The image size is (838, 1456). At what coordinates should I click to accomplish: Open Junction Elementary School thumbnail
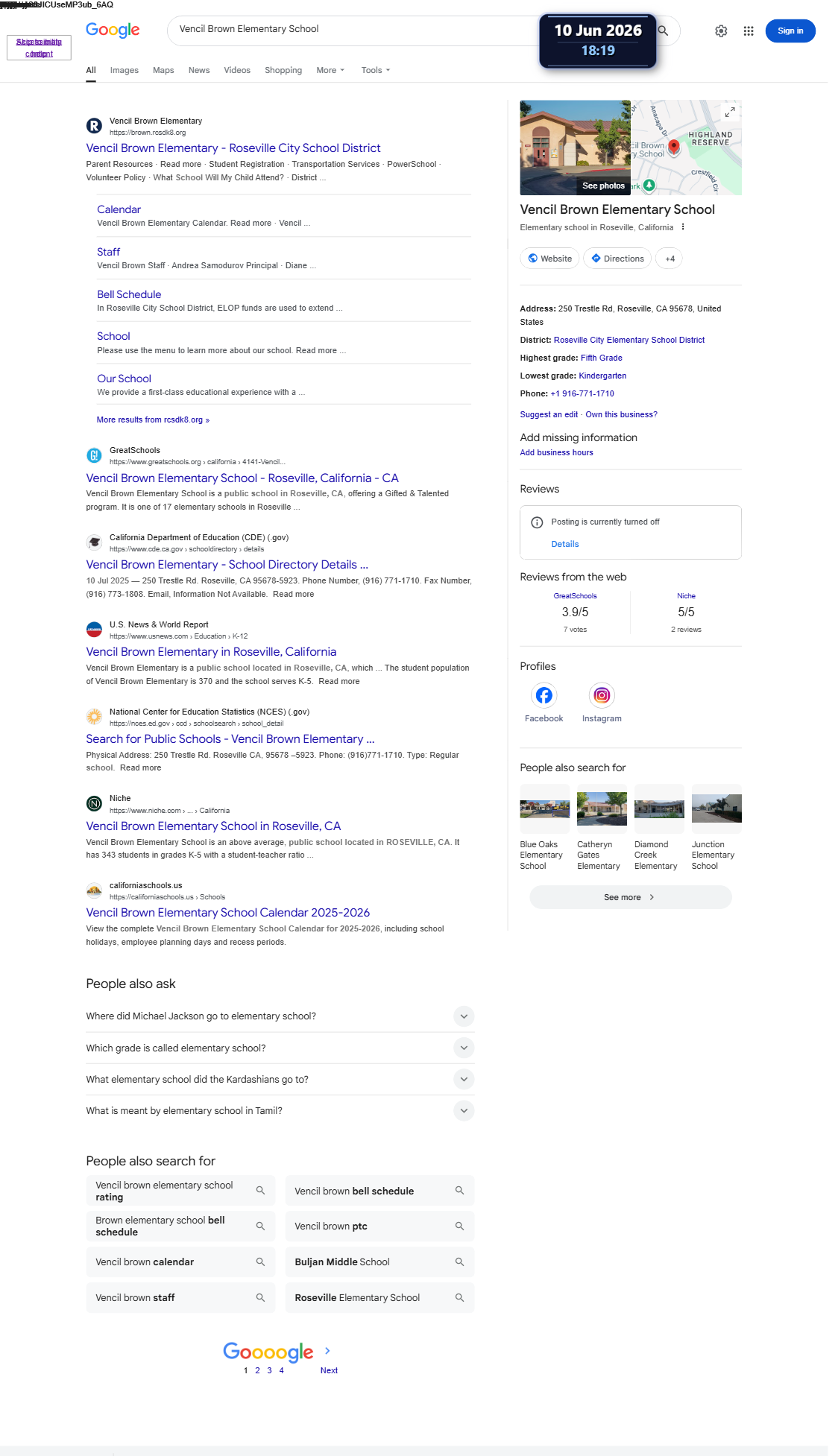click(716, 808)
